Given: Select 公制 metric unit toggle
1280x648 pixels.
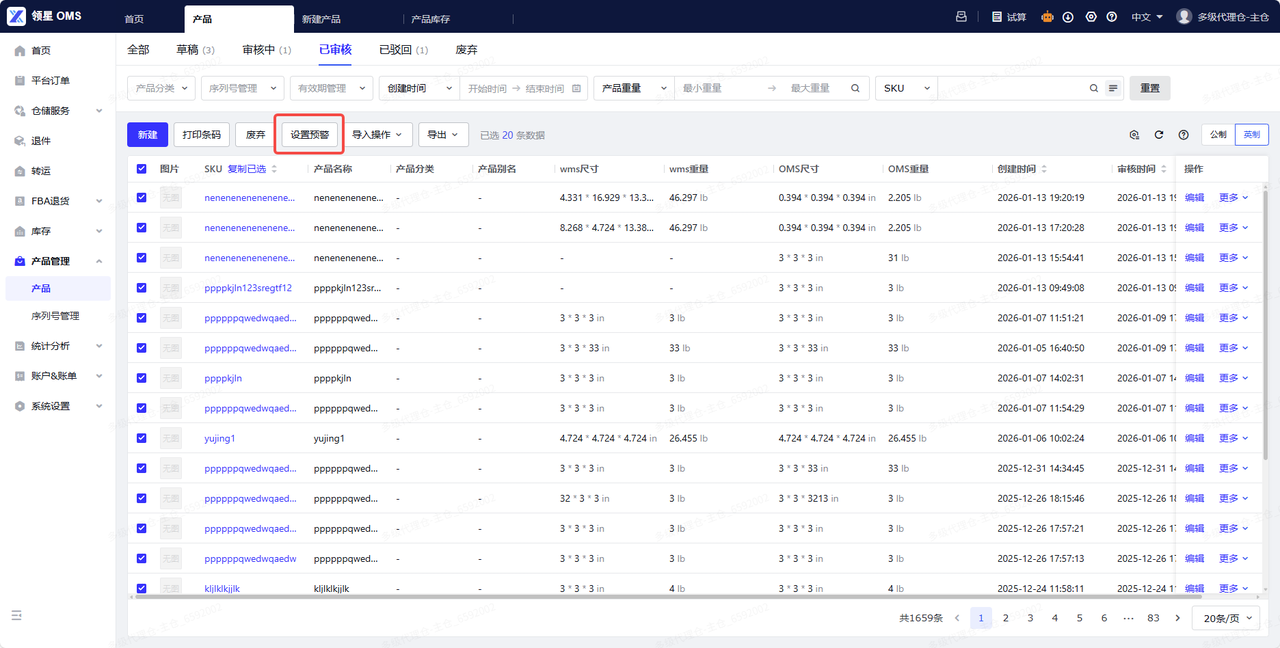Looking at the screenshot, I should 1217,135.
